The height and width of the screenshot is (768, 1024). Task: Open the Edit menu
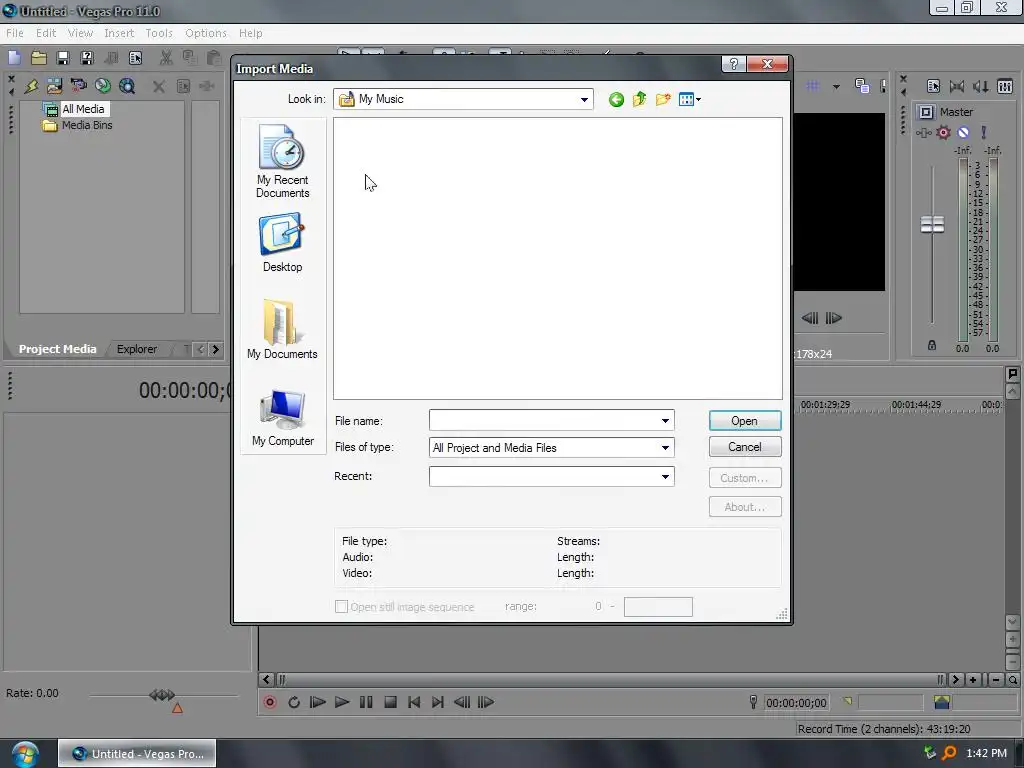[46, 33]
